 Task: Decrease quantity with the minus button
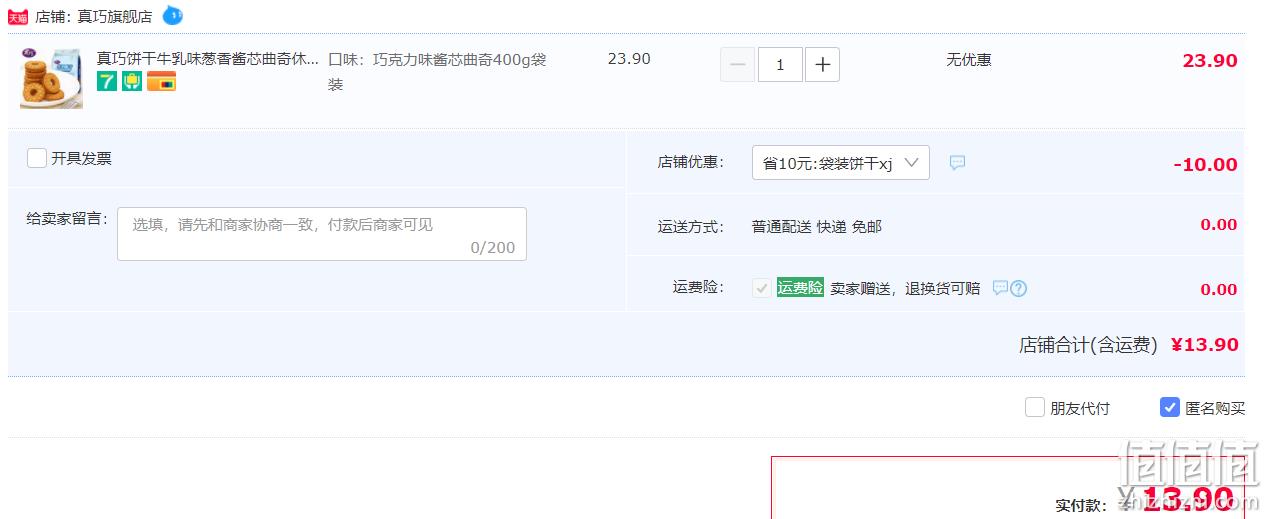coord(738,65)
